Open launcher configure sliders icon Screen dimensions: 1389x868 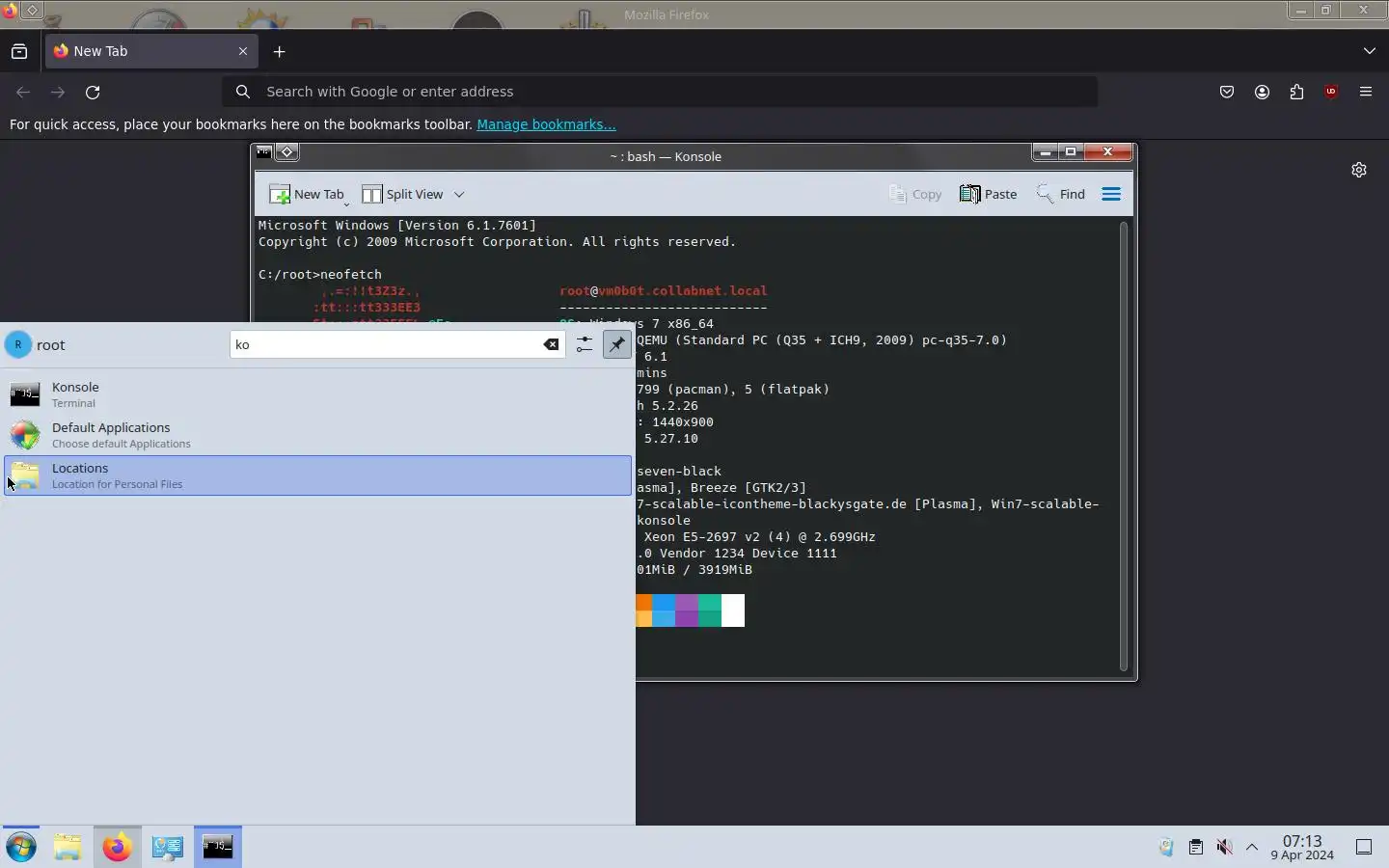coord(585,344)
